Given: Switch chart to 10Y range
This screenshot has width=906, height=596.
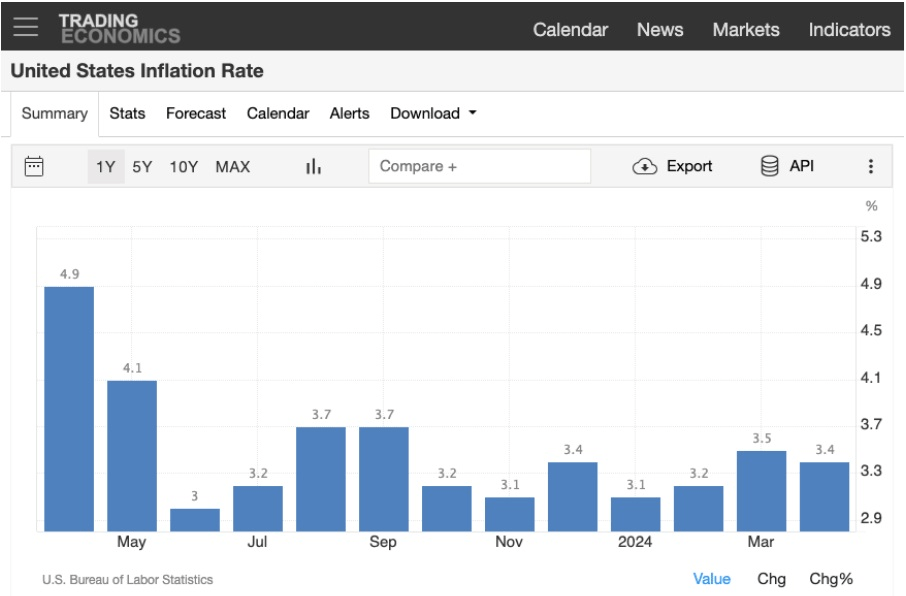Looking at the screenshot, I should coord(183,166).
